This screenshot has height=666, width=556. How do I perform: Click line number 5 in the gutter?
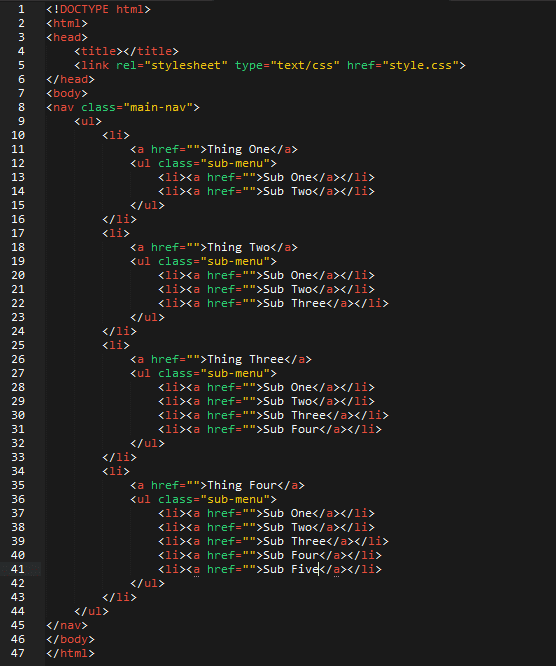tap(21, 65)
